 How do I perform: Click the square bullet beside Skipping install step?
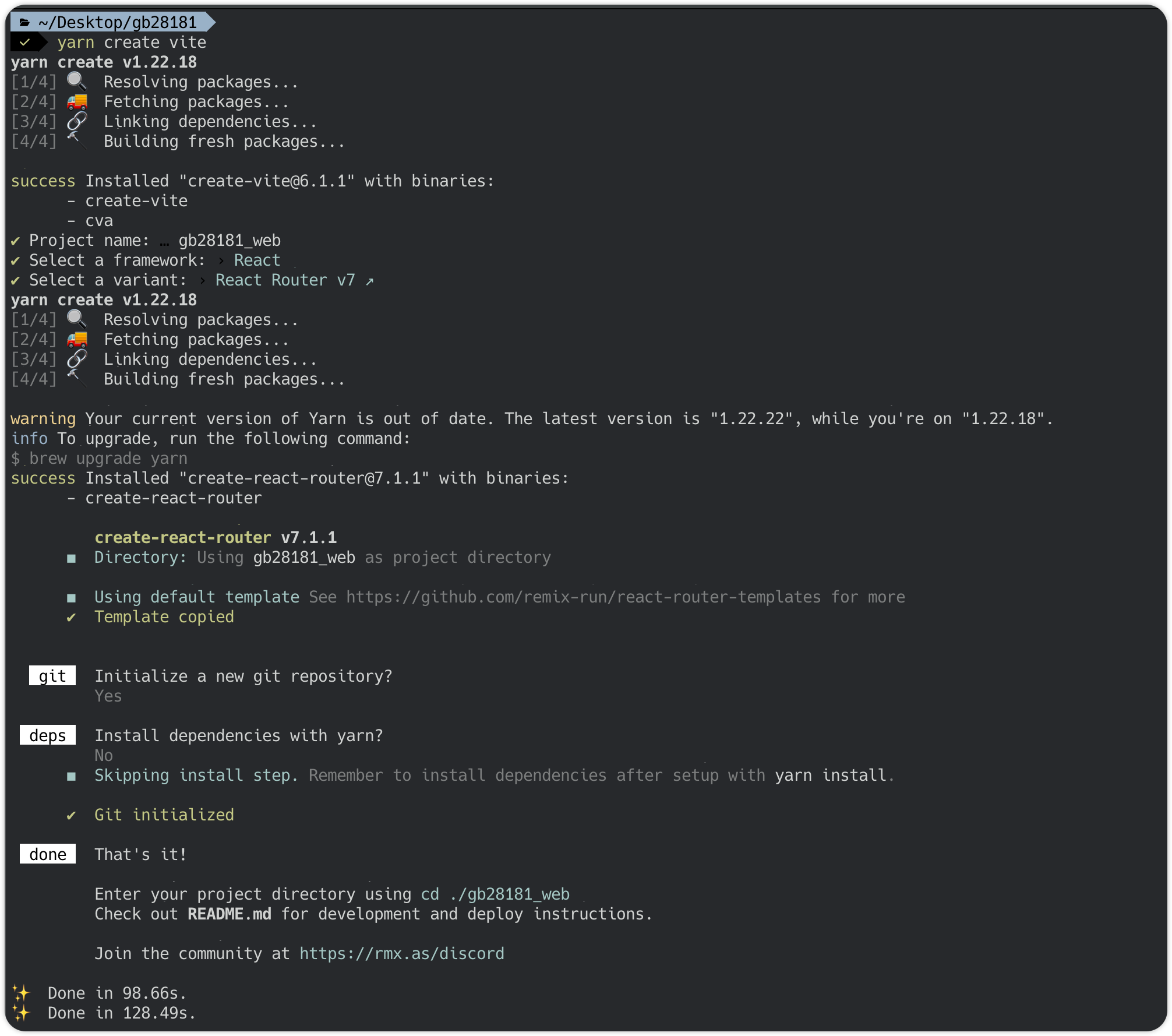[x=71, y=776]
